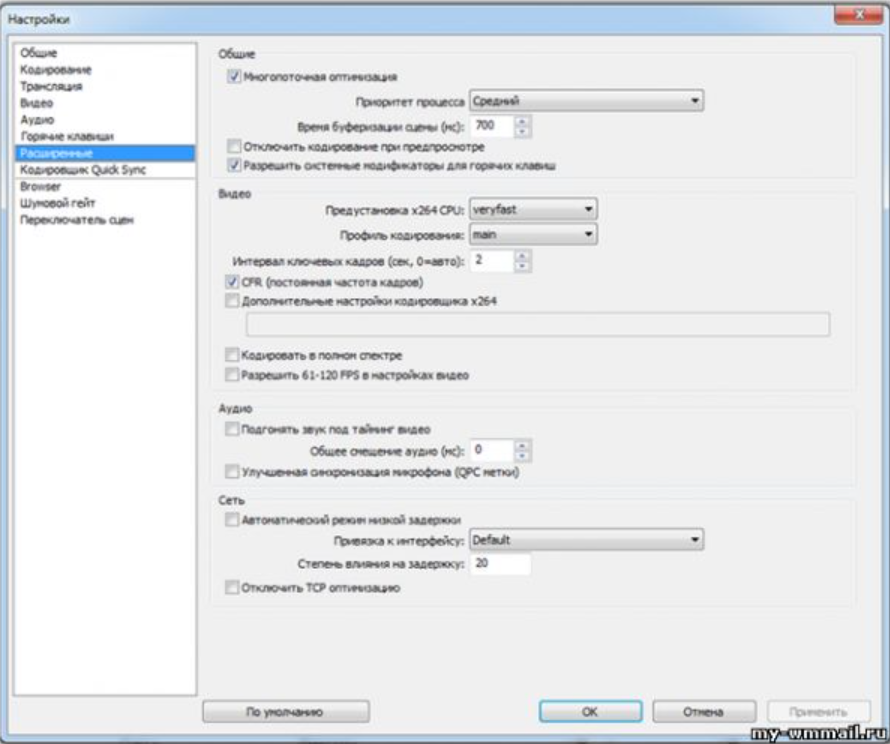Viewport: 890px width, 744px height.
Task: Increase scene buffering time with up arrow
Action: (x=522, y=121)
